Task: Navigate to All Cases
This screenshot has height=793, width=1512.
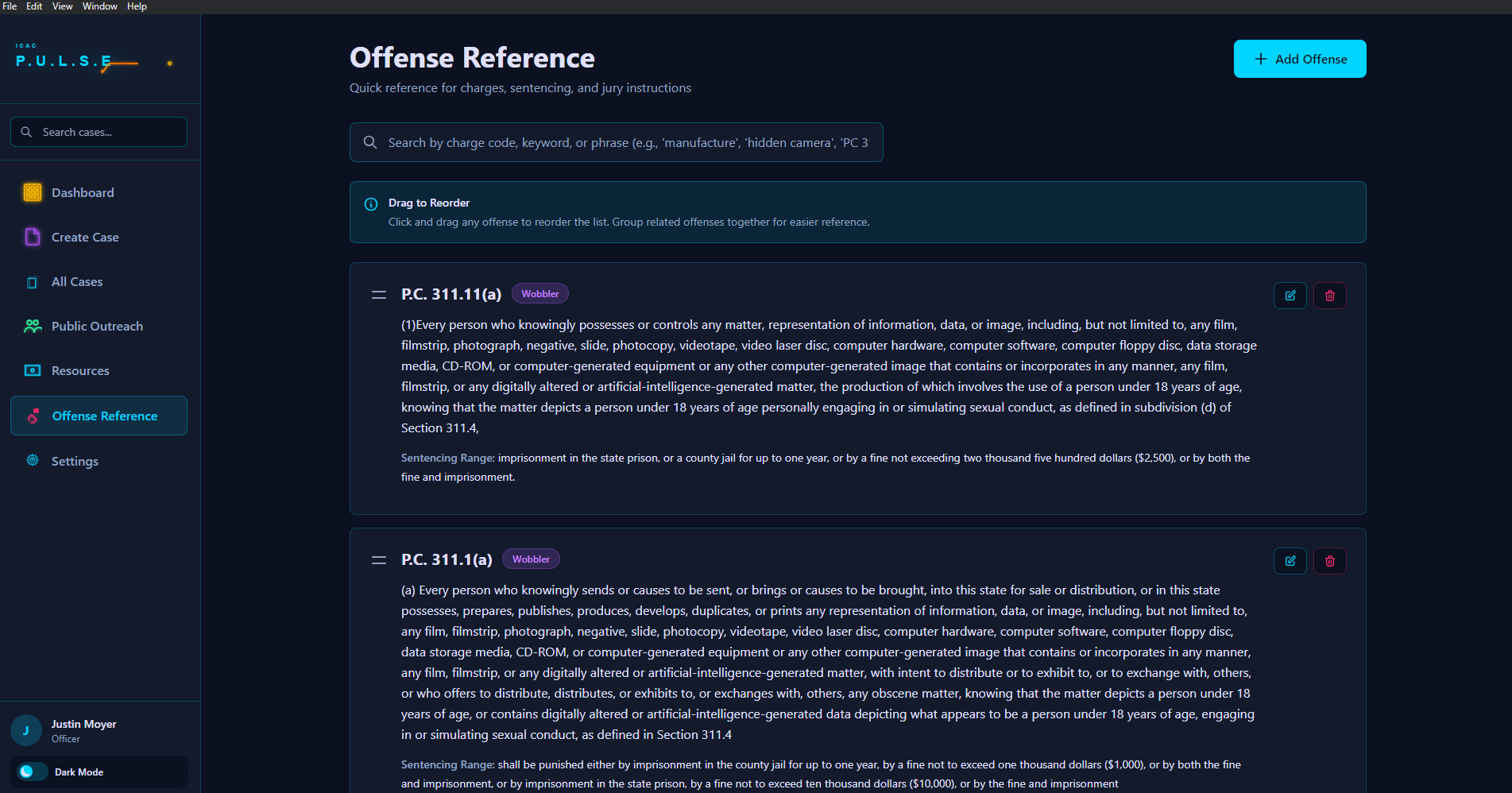Action: (x=77, y=281)
